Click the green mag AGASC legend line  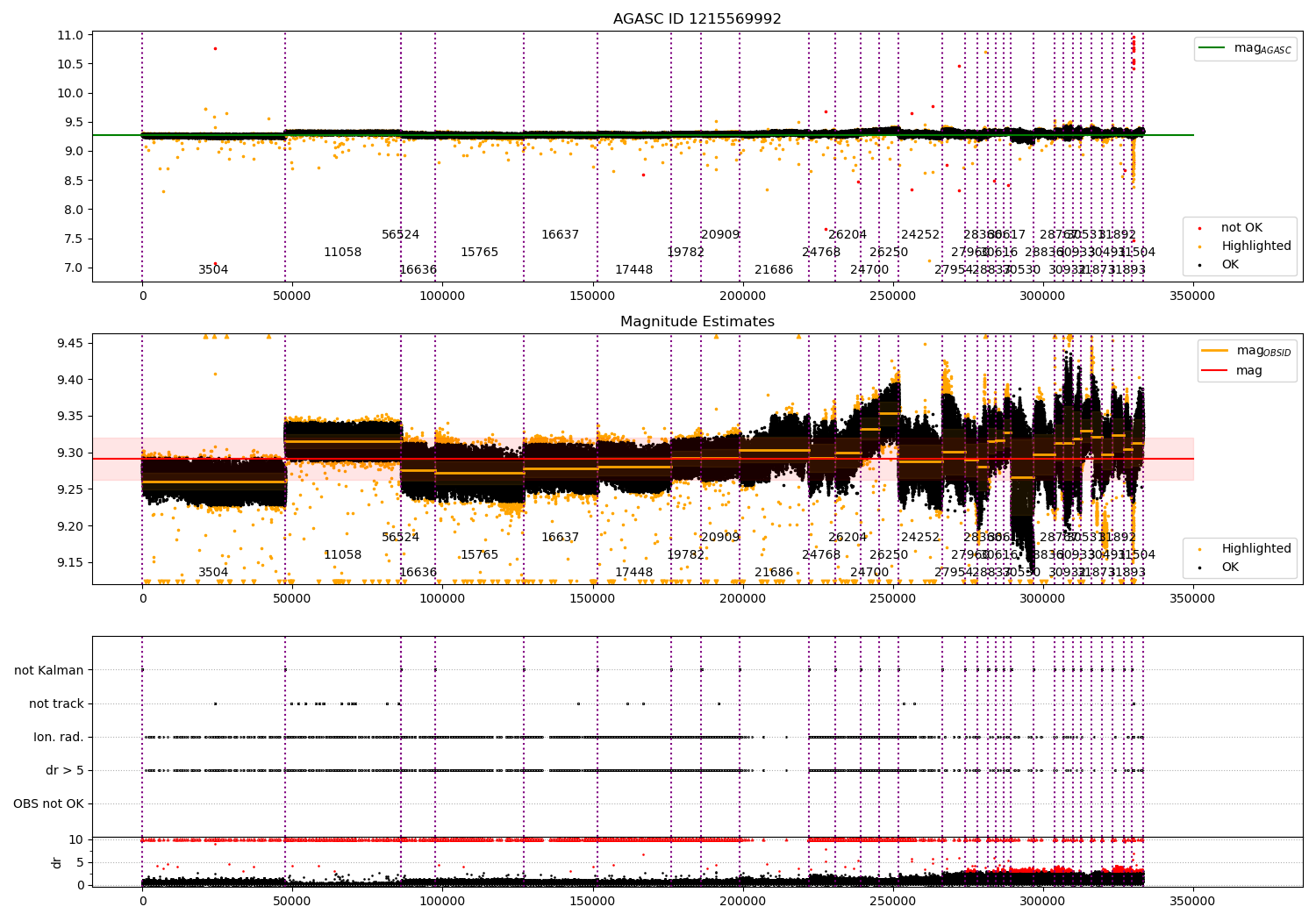click(x=1212, y=48)
